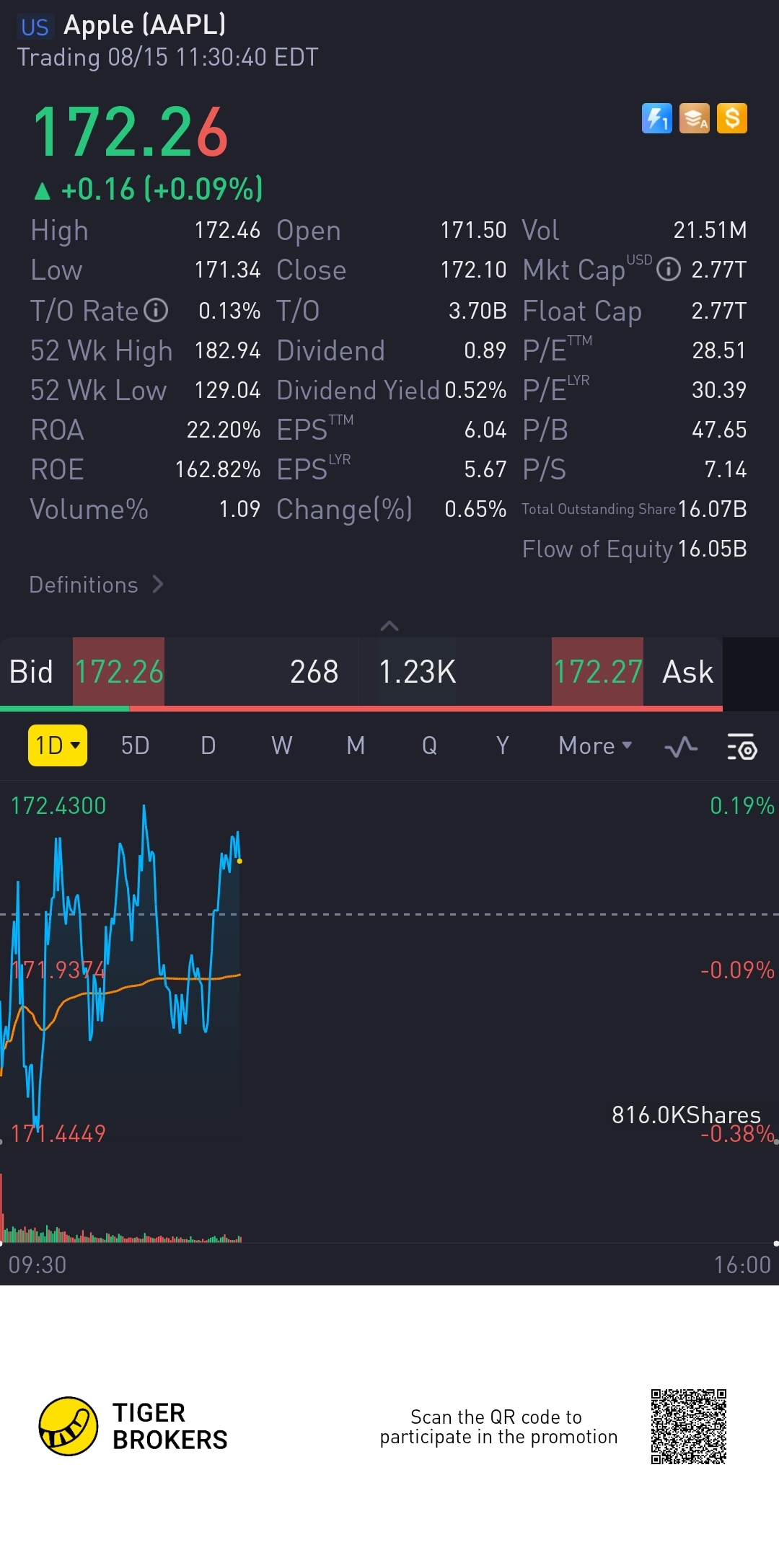Open the 1D timeframe dropdown
This screenshot has height=1568, width=779.
pos(58,745)
